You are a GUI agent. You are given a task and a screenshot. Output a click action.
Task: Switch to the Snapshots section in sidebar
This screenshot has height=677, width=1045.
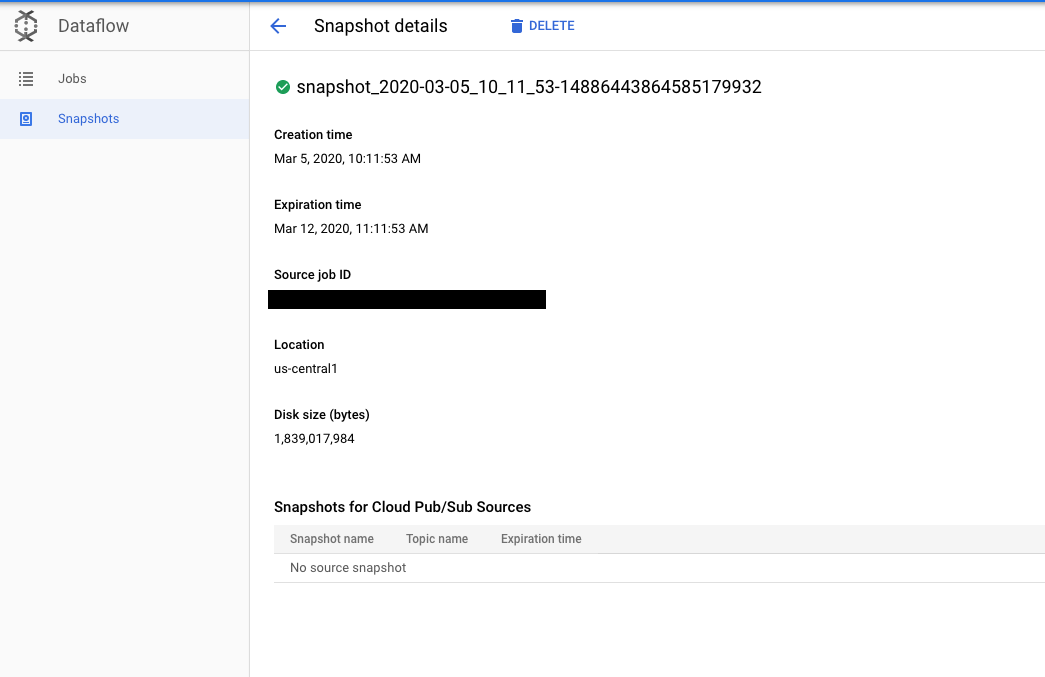click(88, 118)
